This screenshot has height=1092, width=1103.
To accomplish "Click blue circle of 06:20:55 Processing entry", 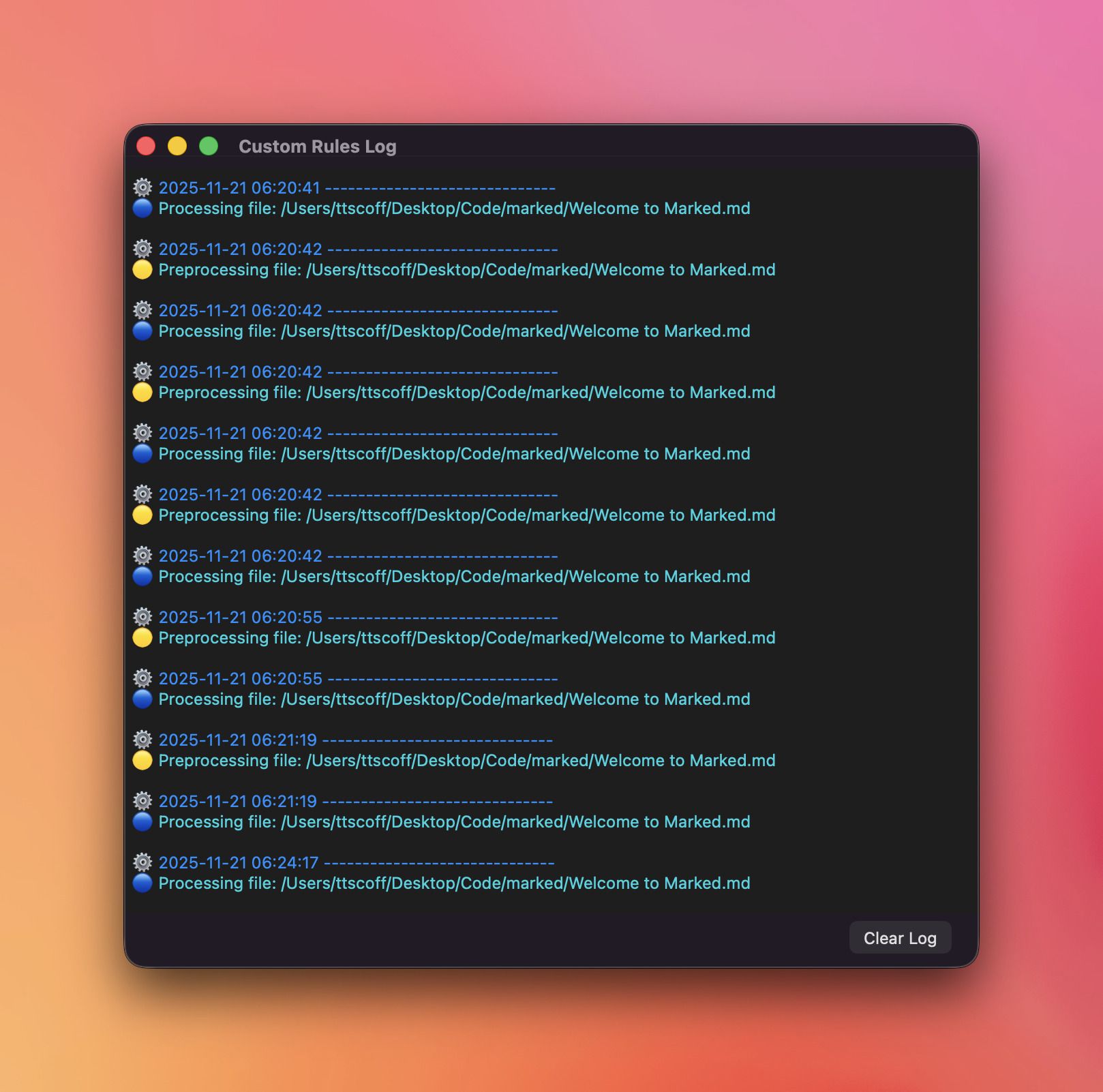I will (142, 699).
